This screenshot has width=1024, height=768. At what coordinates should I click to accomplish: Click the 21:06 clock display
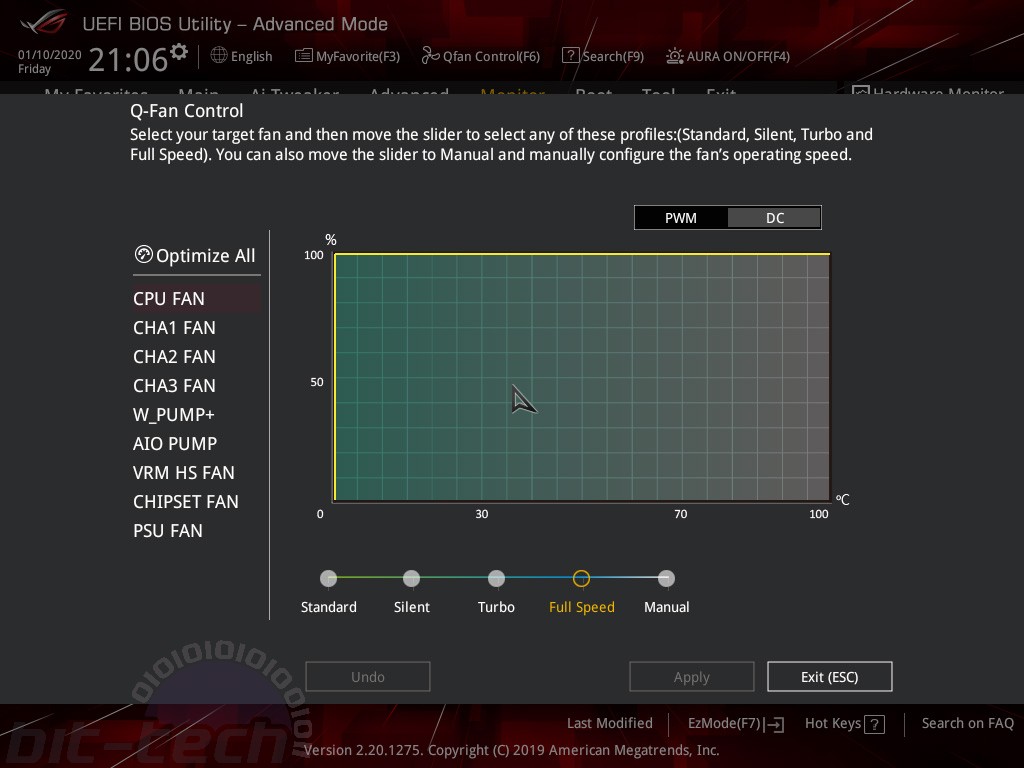pyautogui.click(x=128, y=59)
